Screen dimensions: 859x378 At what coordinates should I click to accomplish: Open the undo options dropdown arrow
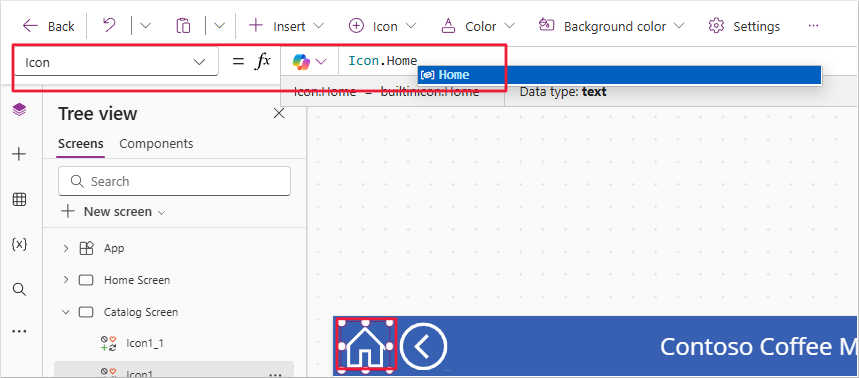pos(145,26)
